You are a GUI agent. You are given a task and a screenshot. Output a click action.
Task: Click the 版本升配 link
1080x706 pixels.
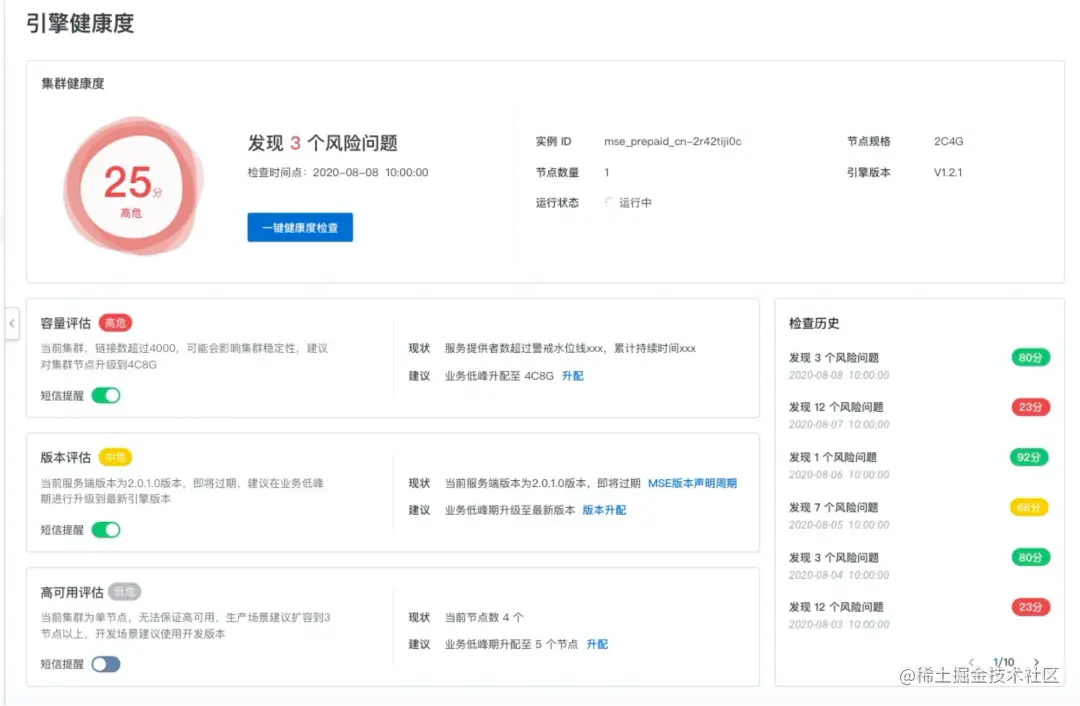click(604, 510)
